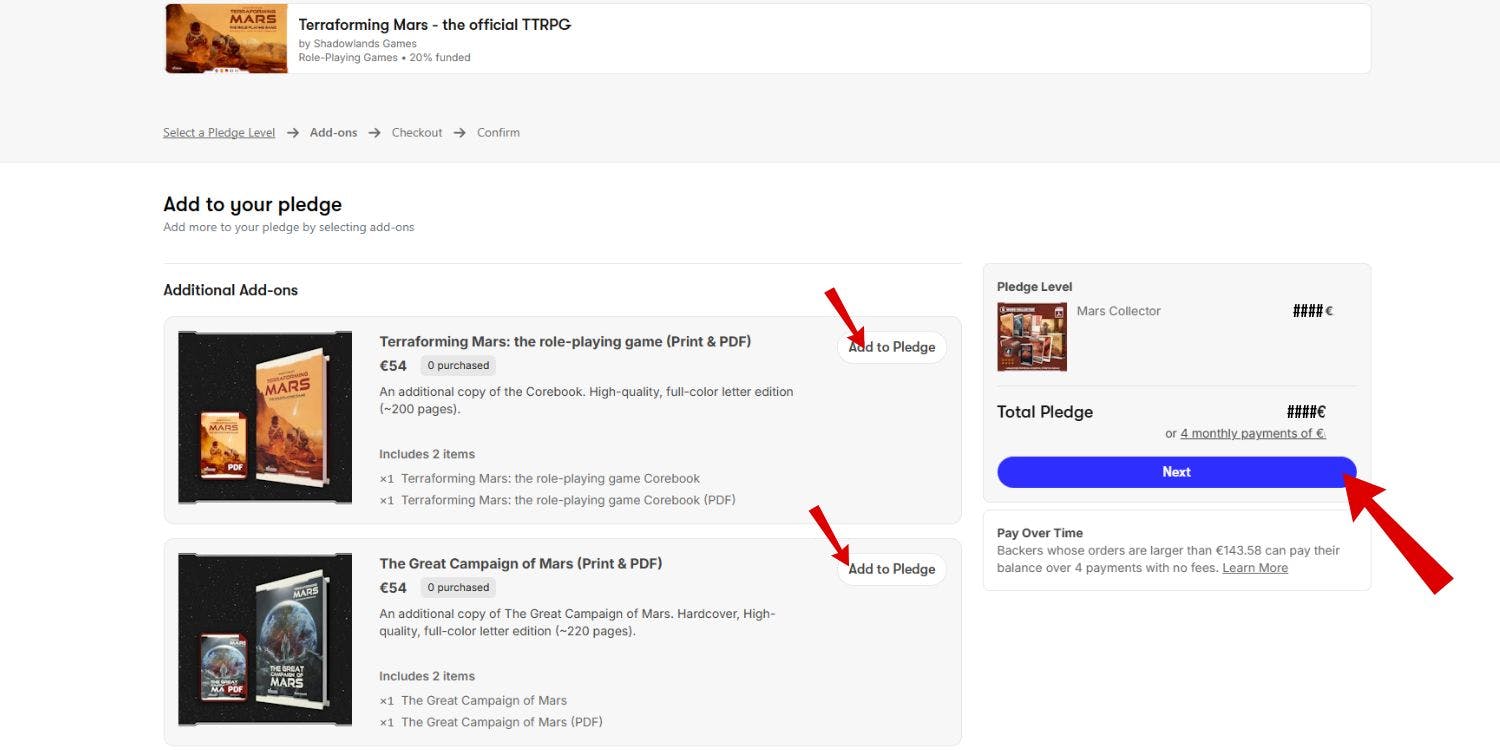Click the Corebook add-on product image
Viewport: 1500px width, 750px height.
(x=265, y=417)
